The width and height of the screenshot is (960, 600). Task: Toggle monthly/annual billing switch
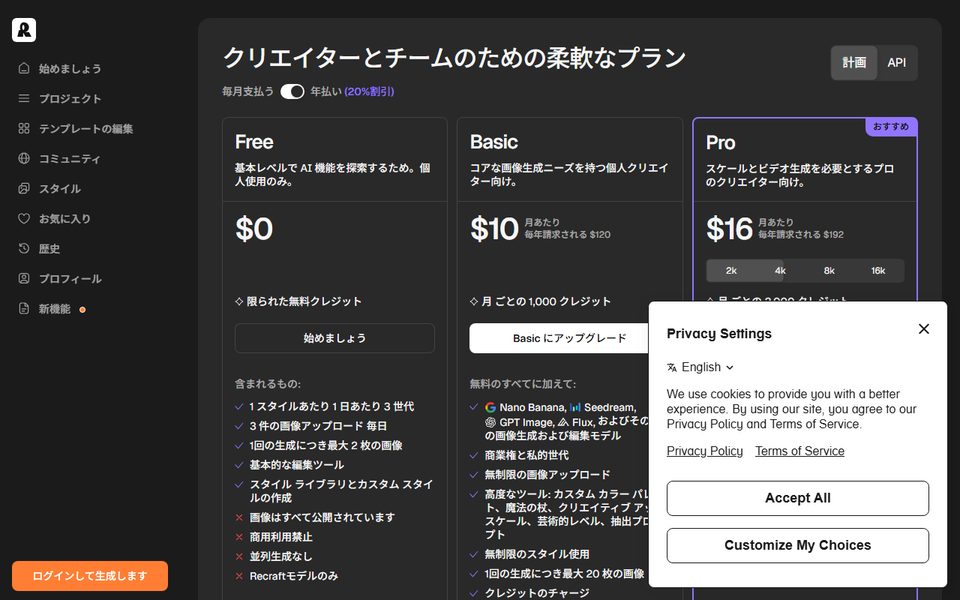(x=292, y=91)
